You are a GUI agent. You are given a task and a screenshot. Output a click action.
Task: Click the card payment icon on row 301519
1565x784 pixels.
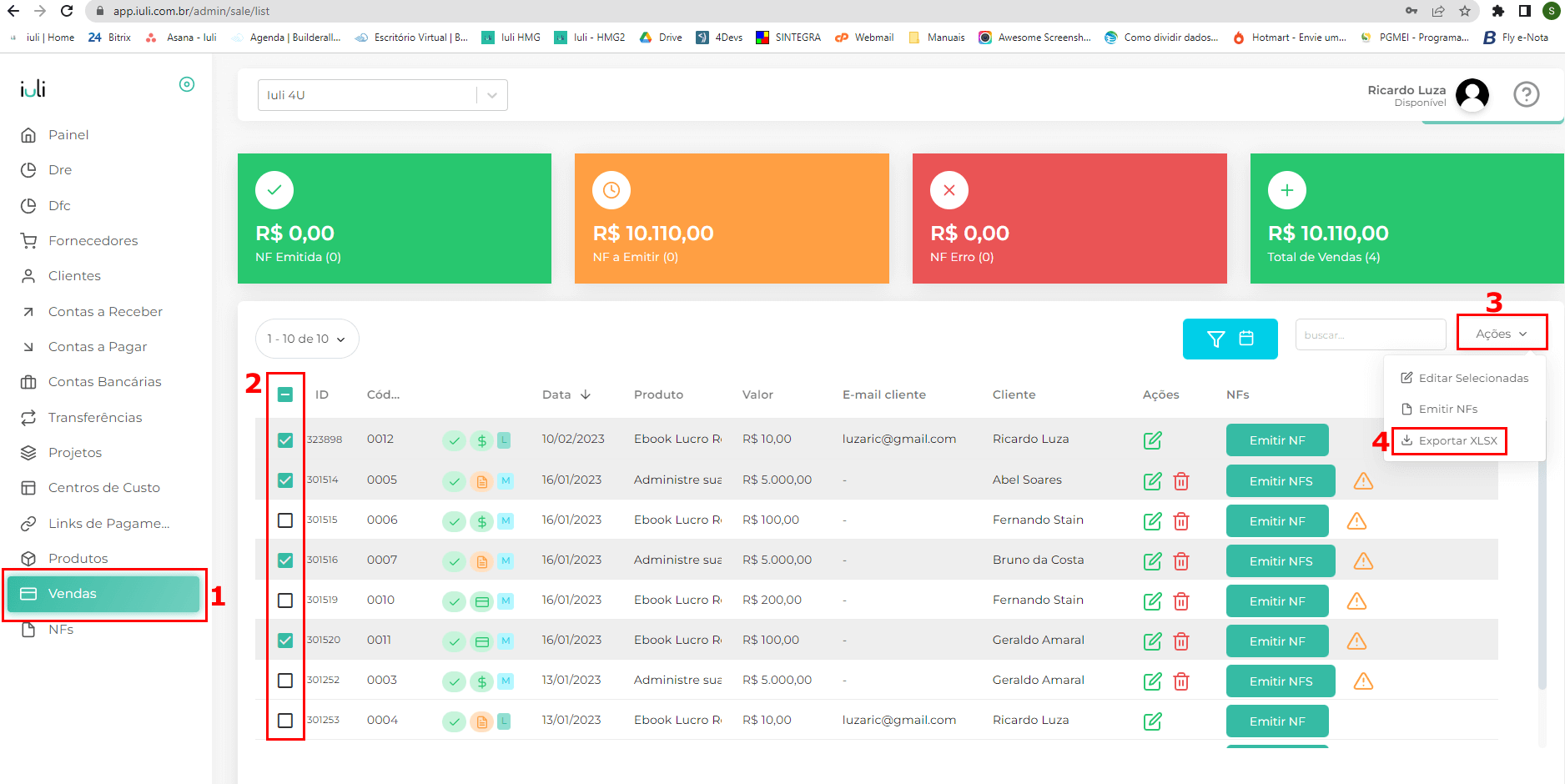point(481,601)
